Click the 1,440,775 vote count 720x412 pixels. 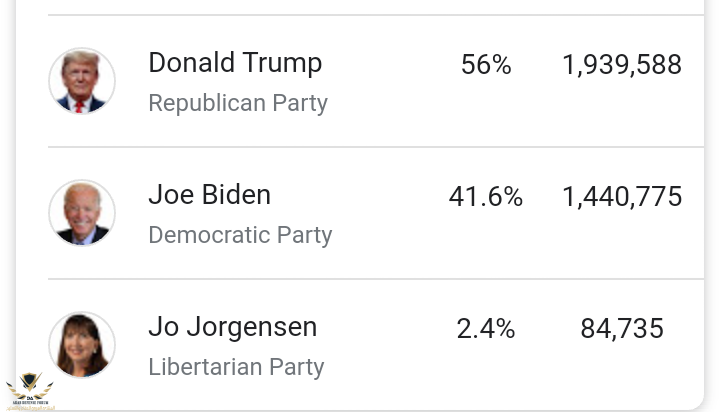tap(622, 197)
